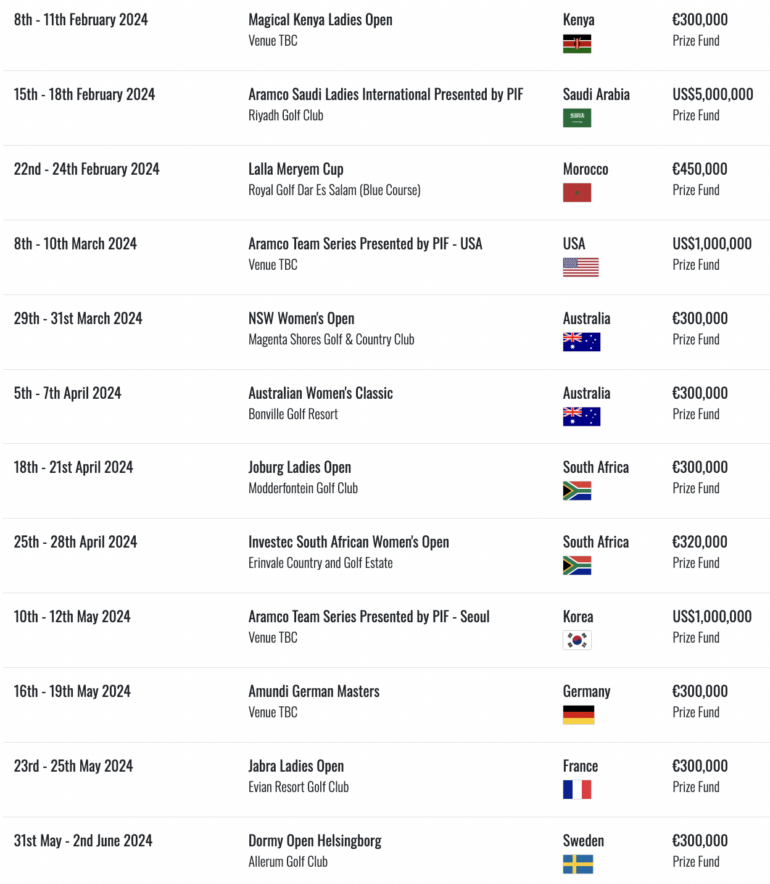Click the France flag icon
The image size is (770, 884).
click(x=577, y=789)
